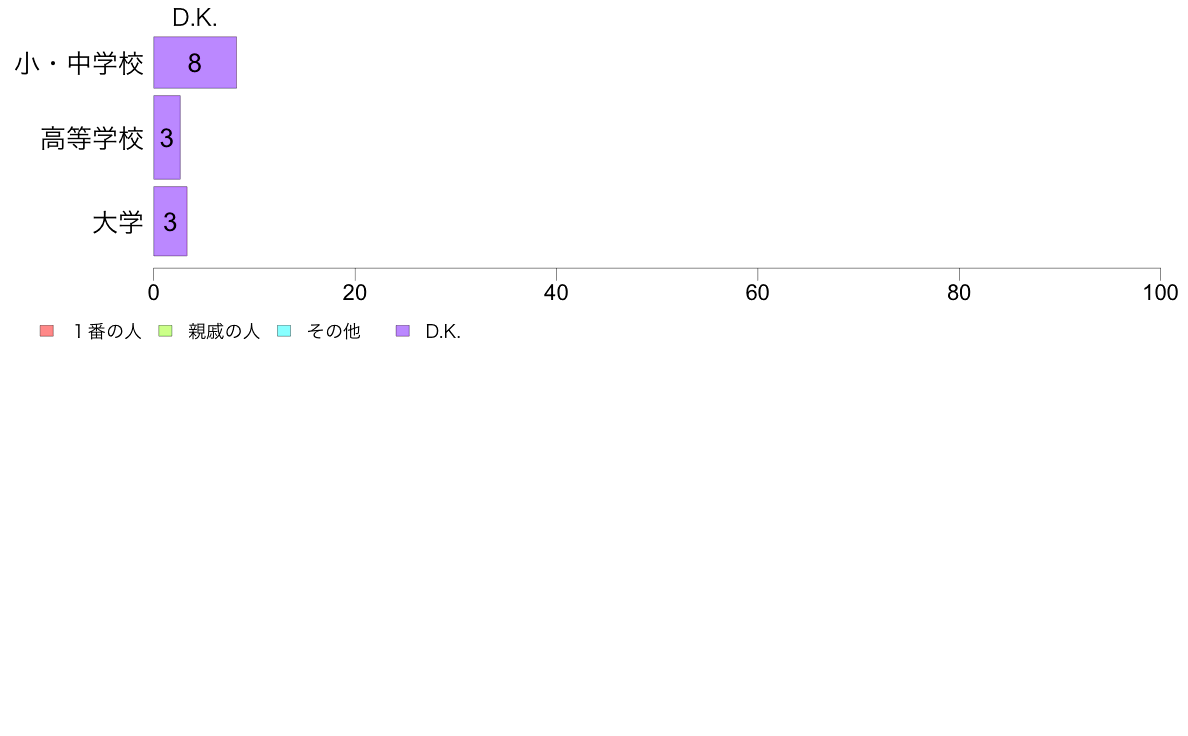Click the D.K. legend text

(x=442, y=331)
